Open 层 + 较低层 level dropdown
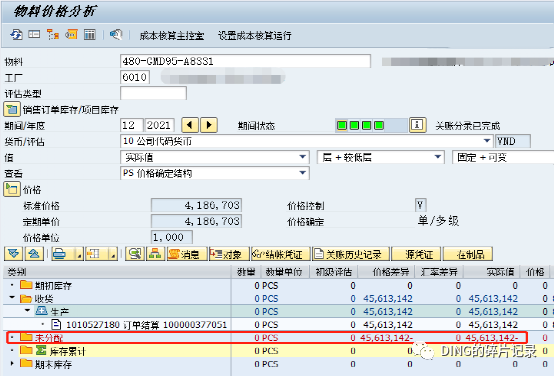The image size is (554, 376). [437, 157]
